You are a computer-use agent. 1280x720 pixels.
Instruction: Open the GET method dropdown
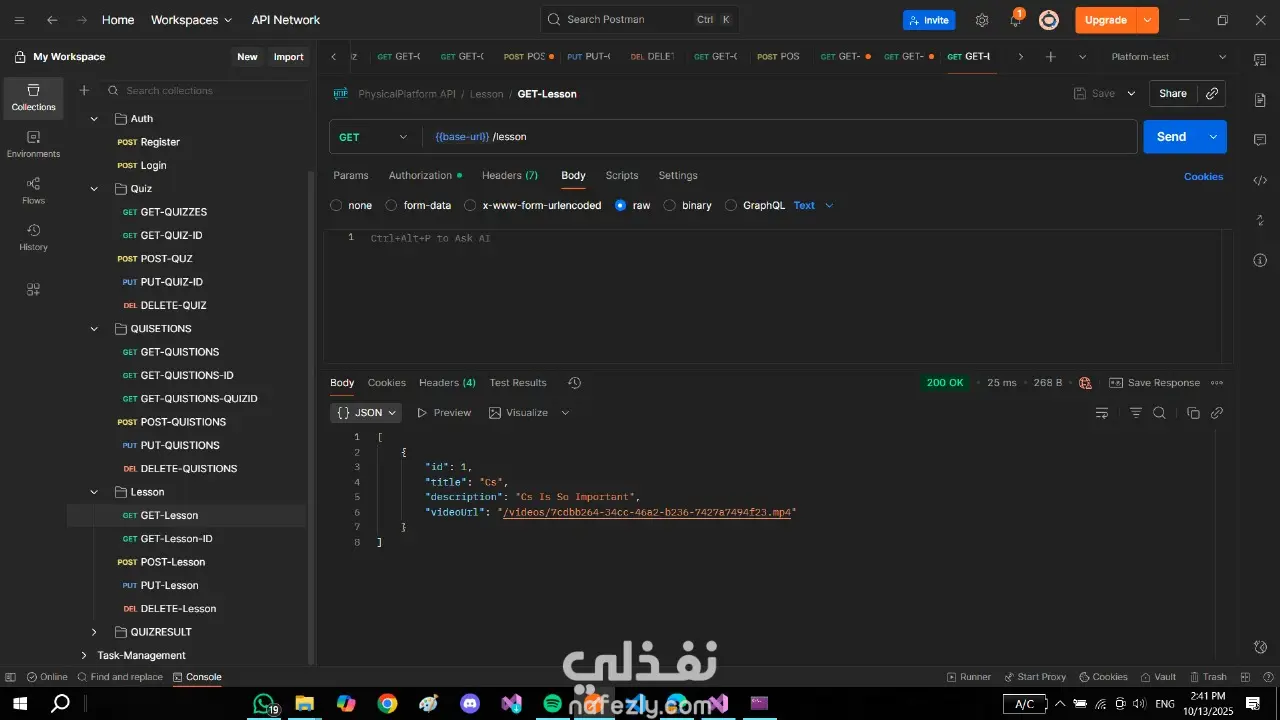(x=374, y=137)
